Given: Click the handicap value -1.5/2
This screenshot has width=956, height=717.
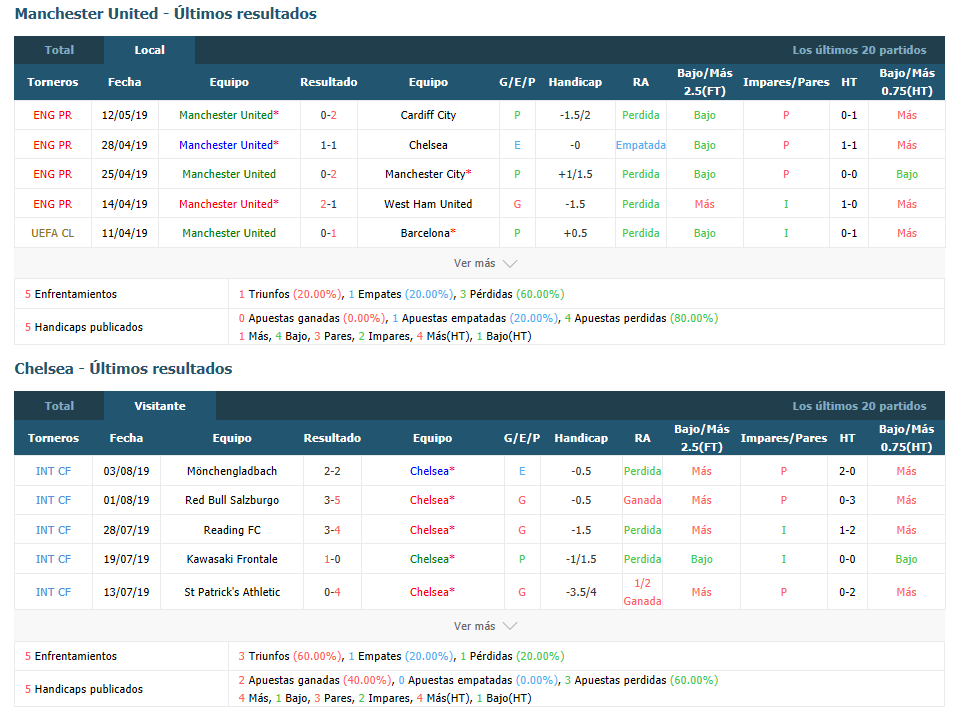Looking at the screenshot, I should [x=575, y=115].
